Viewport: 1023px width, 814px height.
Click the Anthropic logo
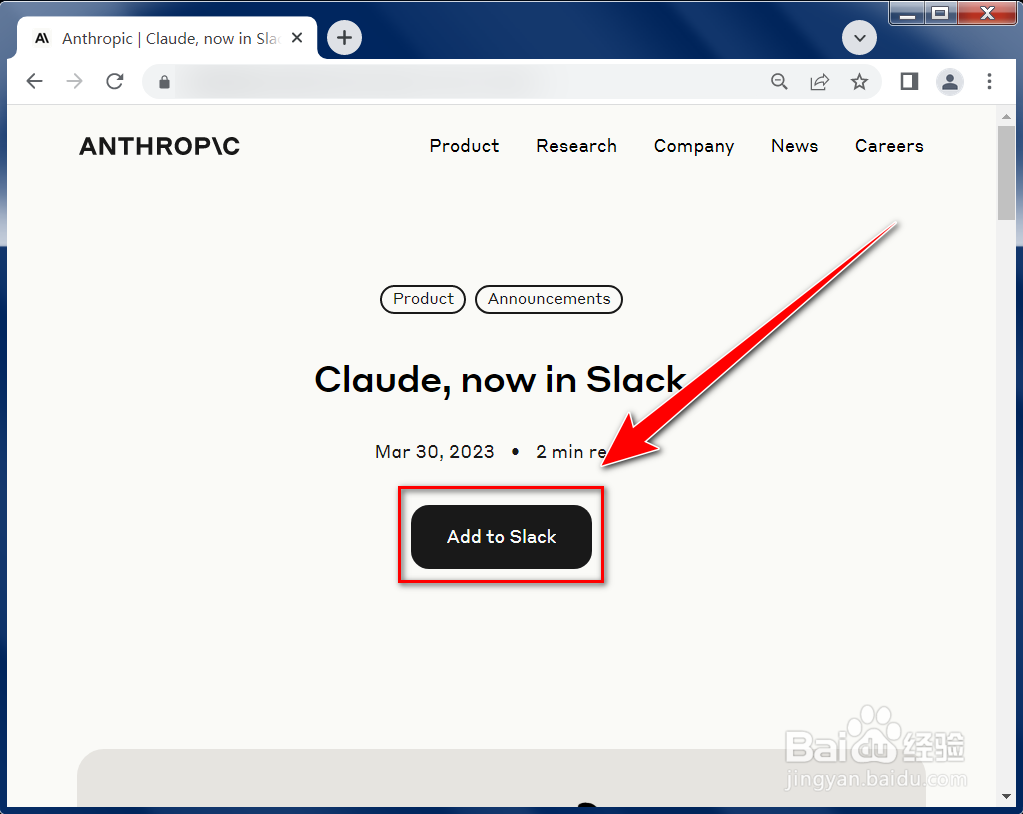coord(160,146)
